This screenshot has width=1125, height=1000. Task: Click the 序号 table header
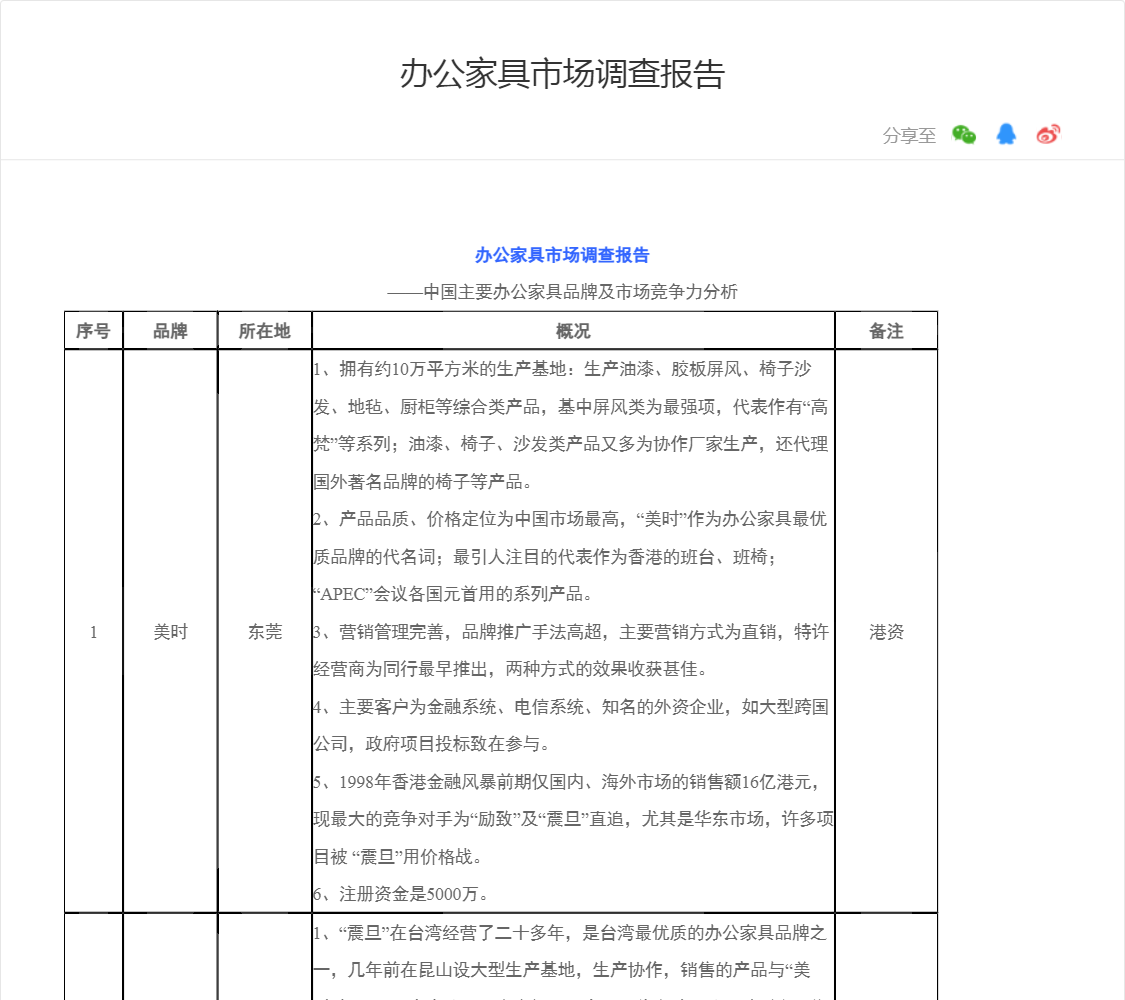click(x=93, y=331)
